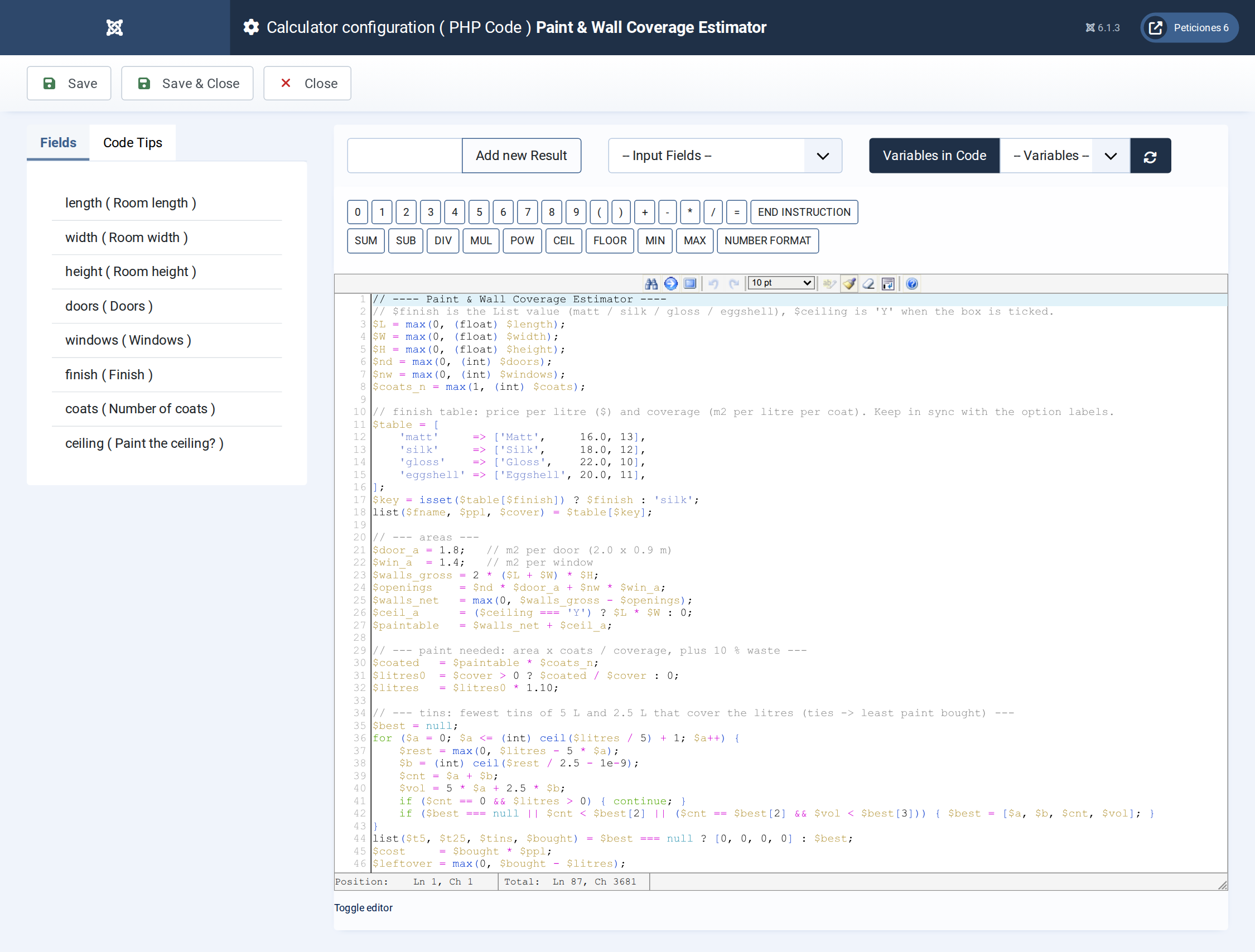The image size is (1255, 952).
Task: Click the equals sign operator button
Action: 736,212
